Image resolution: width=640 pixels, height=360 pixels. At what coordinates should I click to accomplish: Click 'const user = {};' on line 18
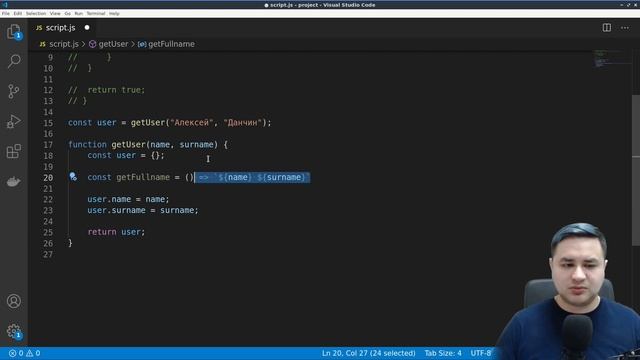126,156
